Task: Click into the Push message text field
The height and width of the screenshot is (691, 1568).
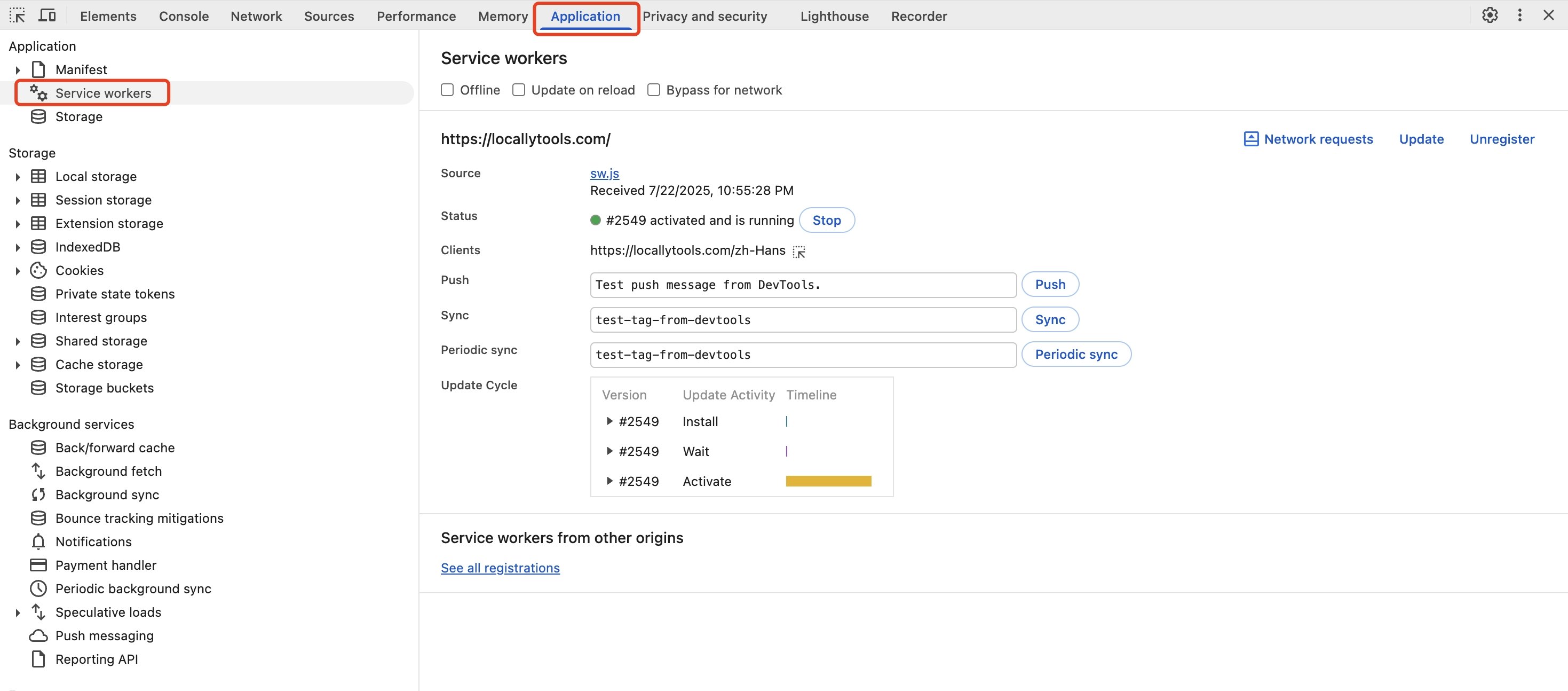Action: click(x=802, y=285)
